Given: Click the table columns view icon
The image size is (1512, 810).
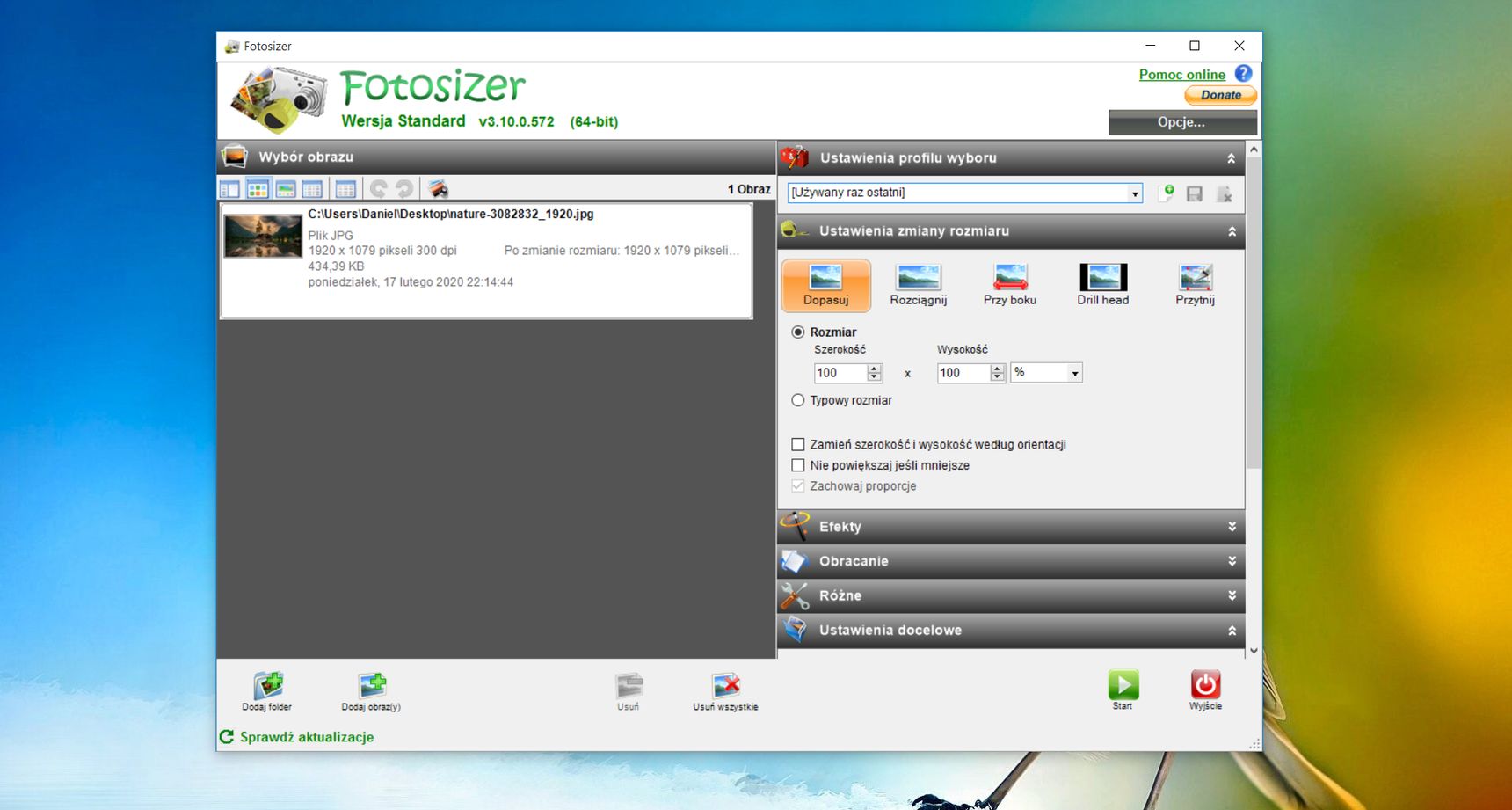Looking at the screenshot, I should coord(345,189).
